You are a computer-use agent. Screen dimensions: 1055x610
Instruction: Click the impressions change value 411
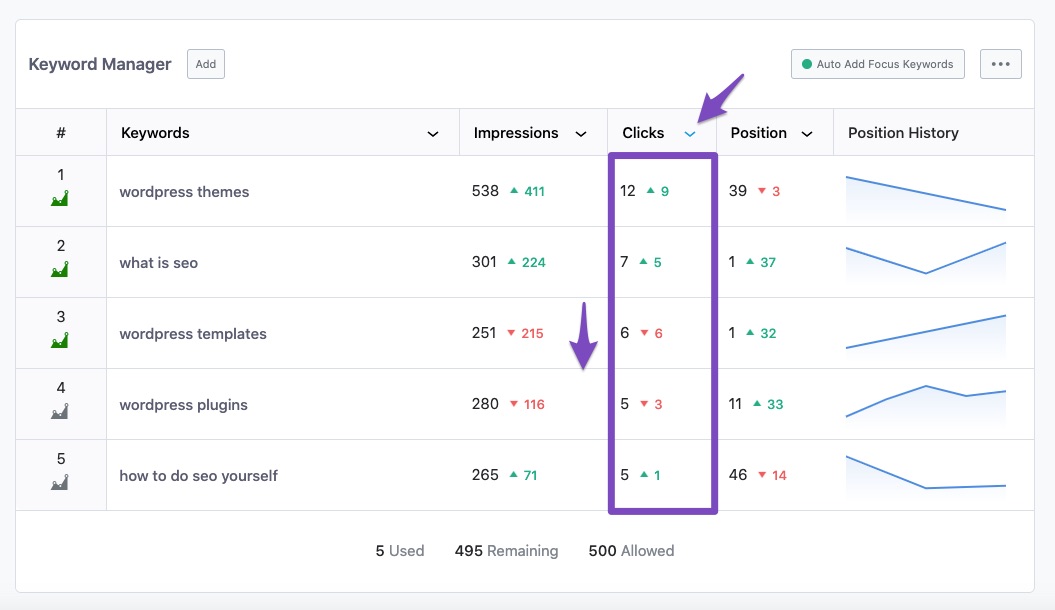[x=534, y=192]
